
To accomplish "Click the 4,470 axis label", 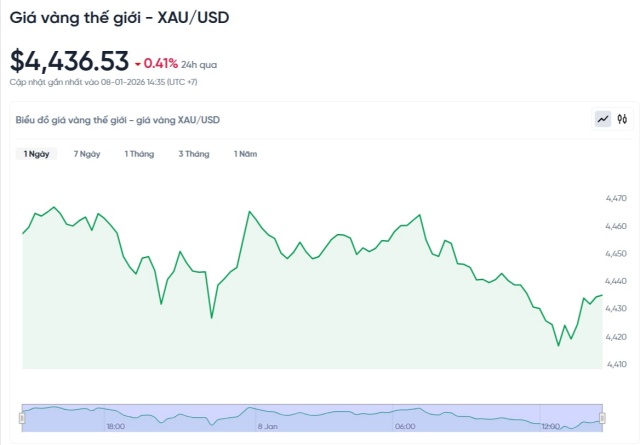I will (x=617, y=200).
